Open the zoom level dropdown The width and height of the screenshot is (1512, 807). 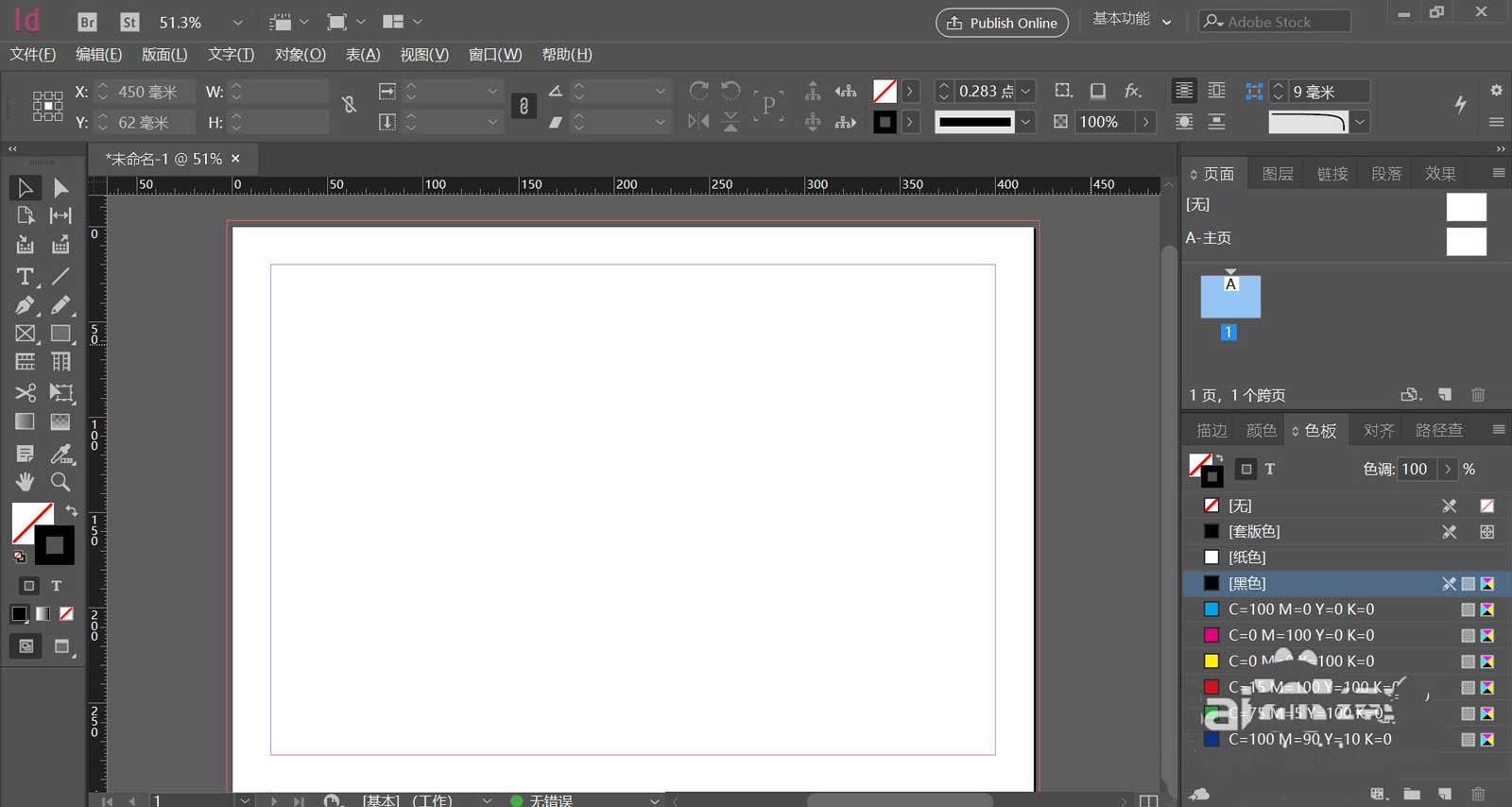tap(237, 23)
